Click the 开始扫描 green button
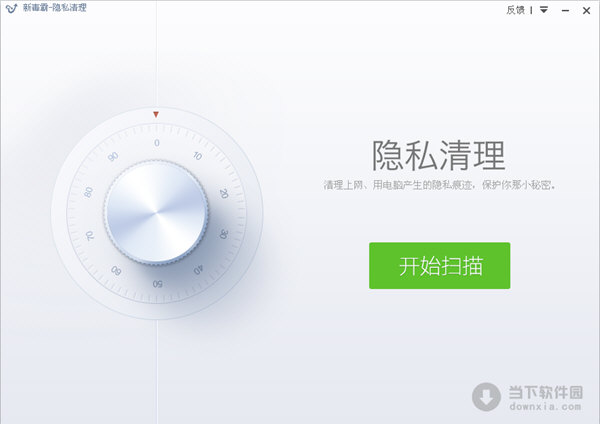The image size is (600, 424). tap(439, 266)
